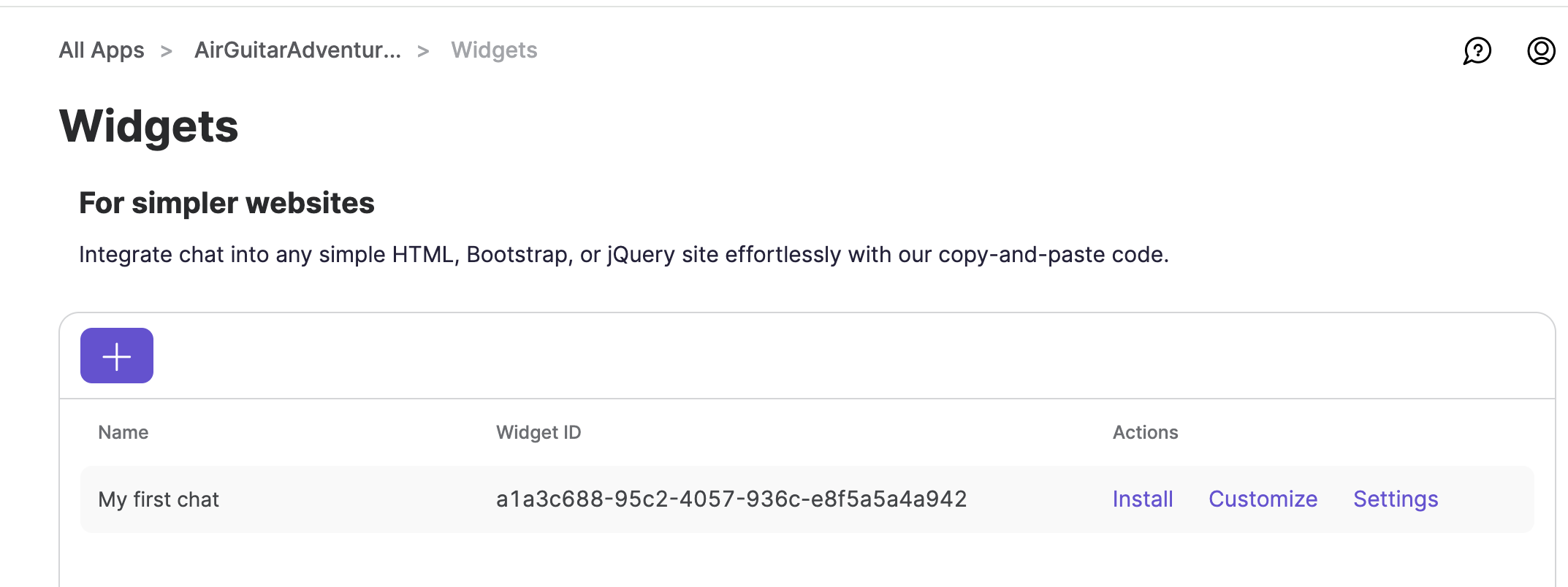Click Install for My first chat
Image resolution: width=1568 pixels, height=587 pixels.
click(1142, 499)
